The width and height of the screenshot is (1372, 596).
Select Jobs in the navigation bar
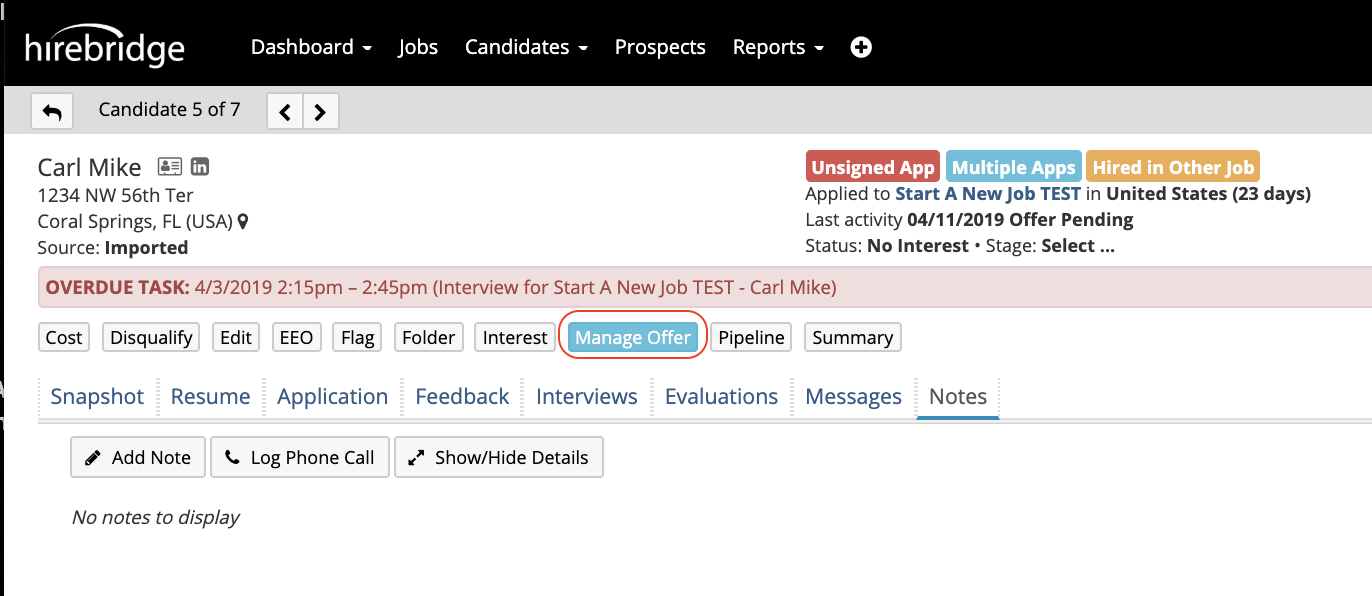[x=418, y=46]
